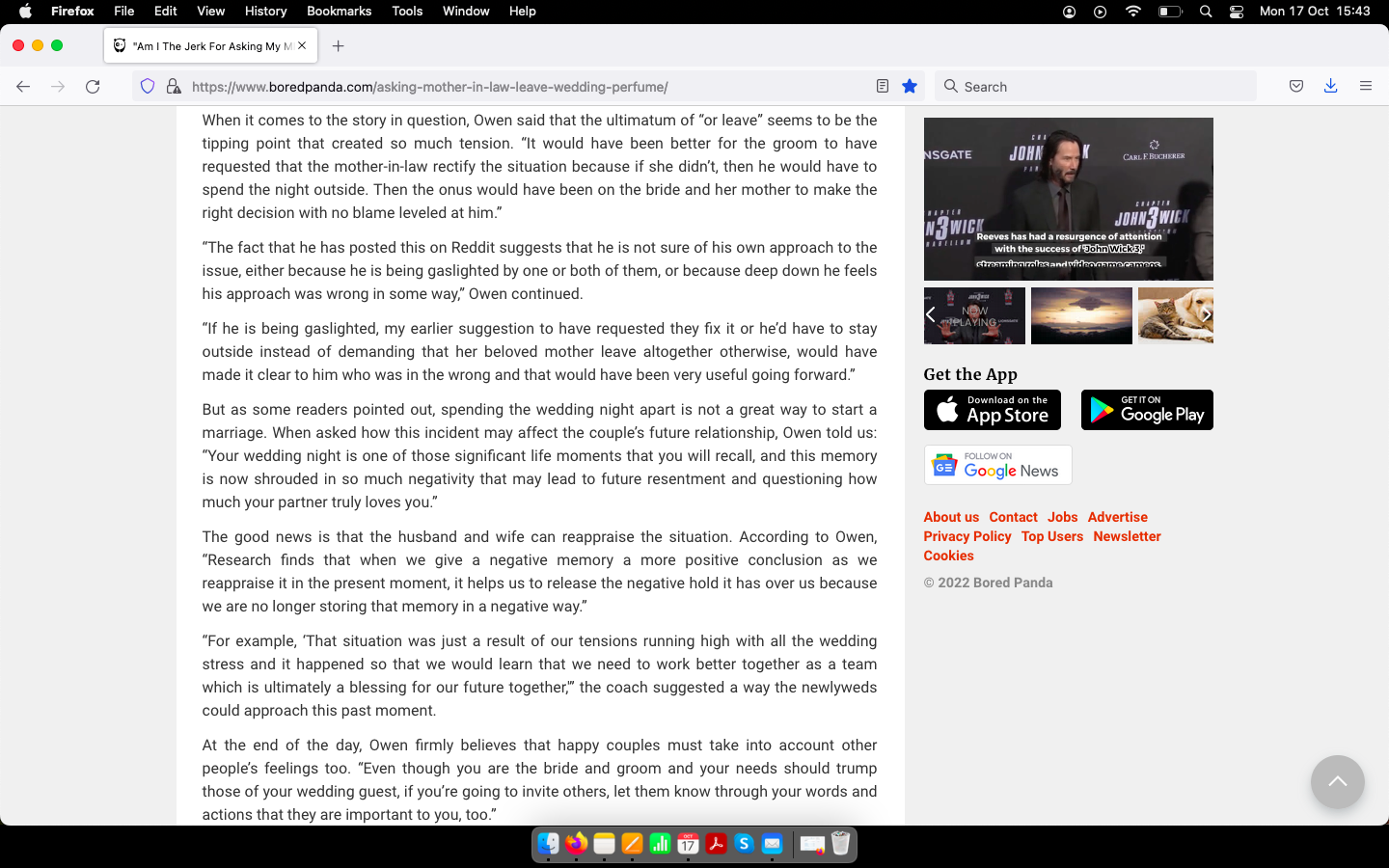This screenshot has height=868, width=1389.
Task: Open the Firefox hamburger application menu
Action: 1365,87
